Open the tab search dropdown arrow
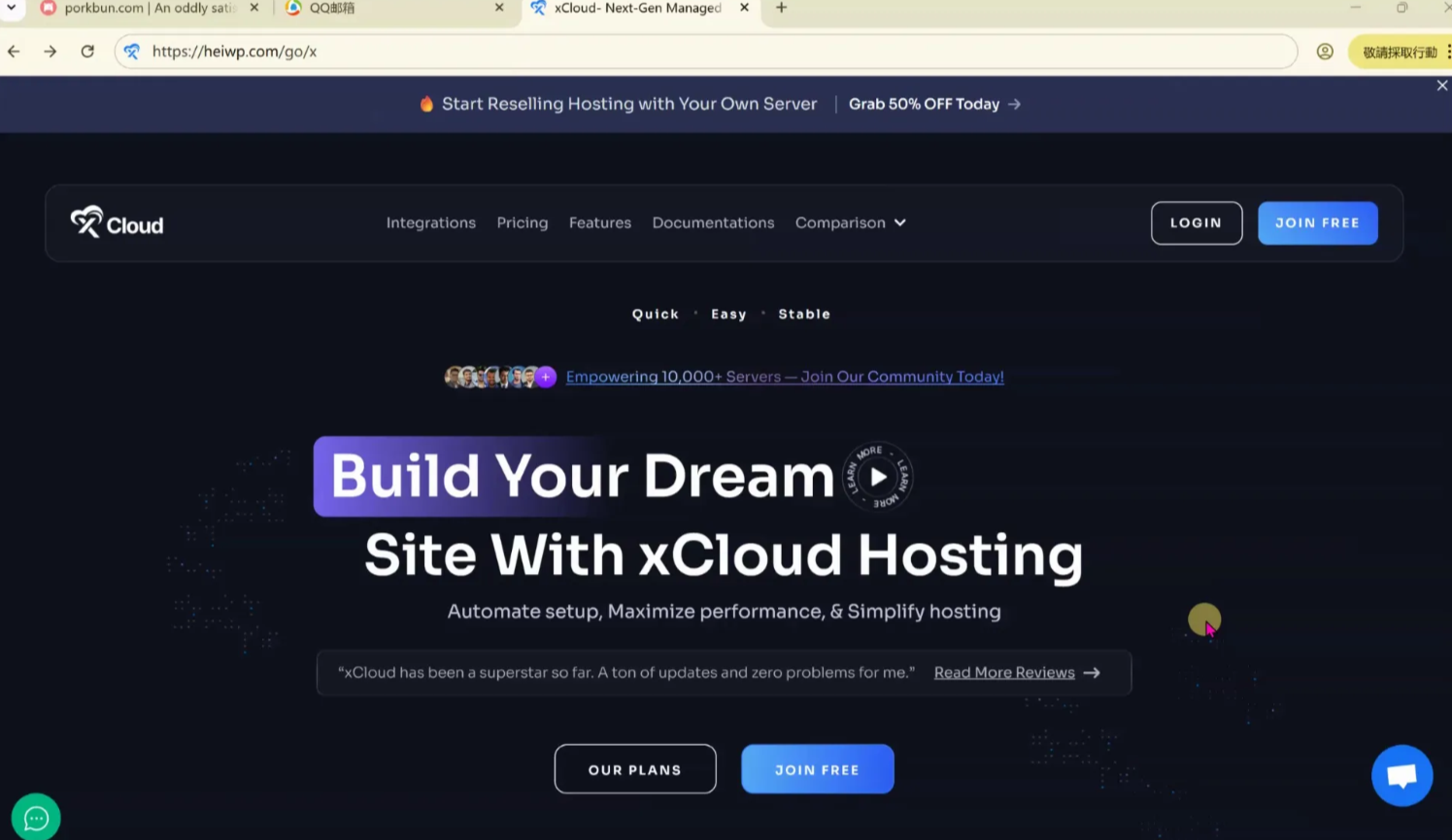Image resolution: width=1452 pixels, height=840 pixels. tap(12, 8)
